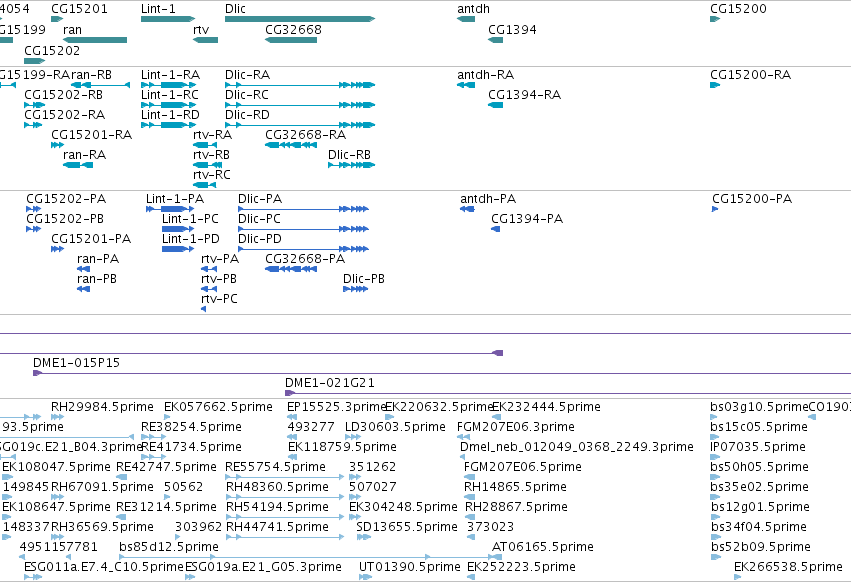Select the LD30603.5prime EST label
Image resolution: width=851 pixels, height=582 pixels.
[x=396, y=427]
